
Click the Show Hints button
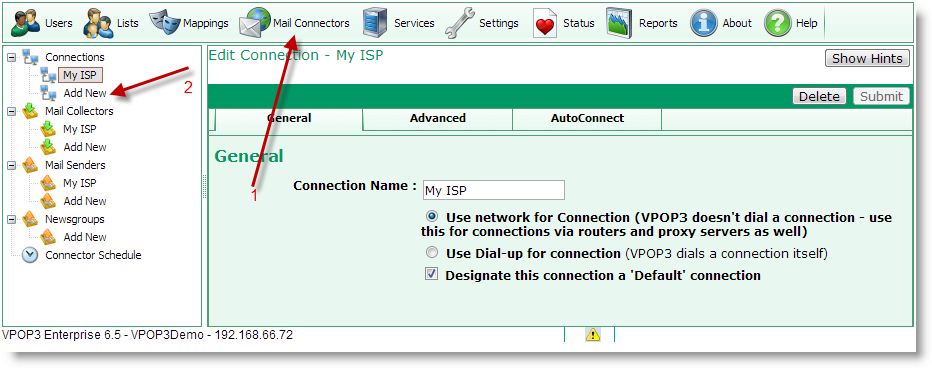click(x=867, y=58)
